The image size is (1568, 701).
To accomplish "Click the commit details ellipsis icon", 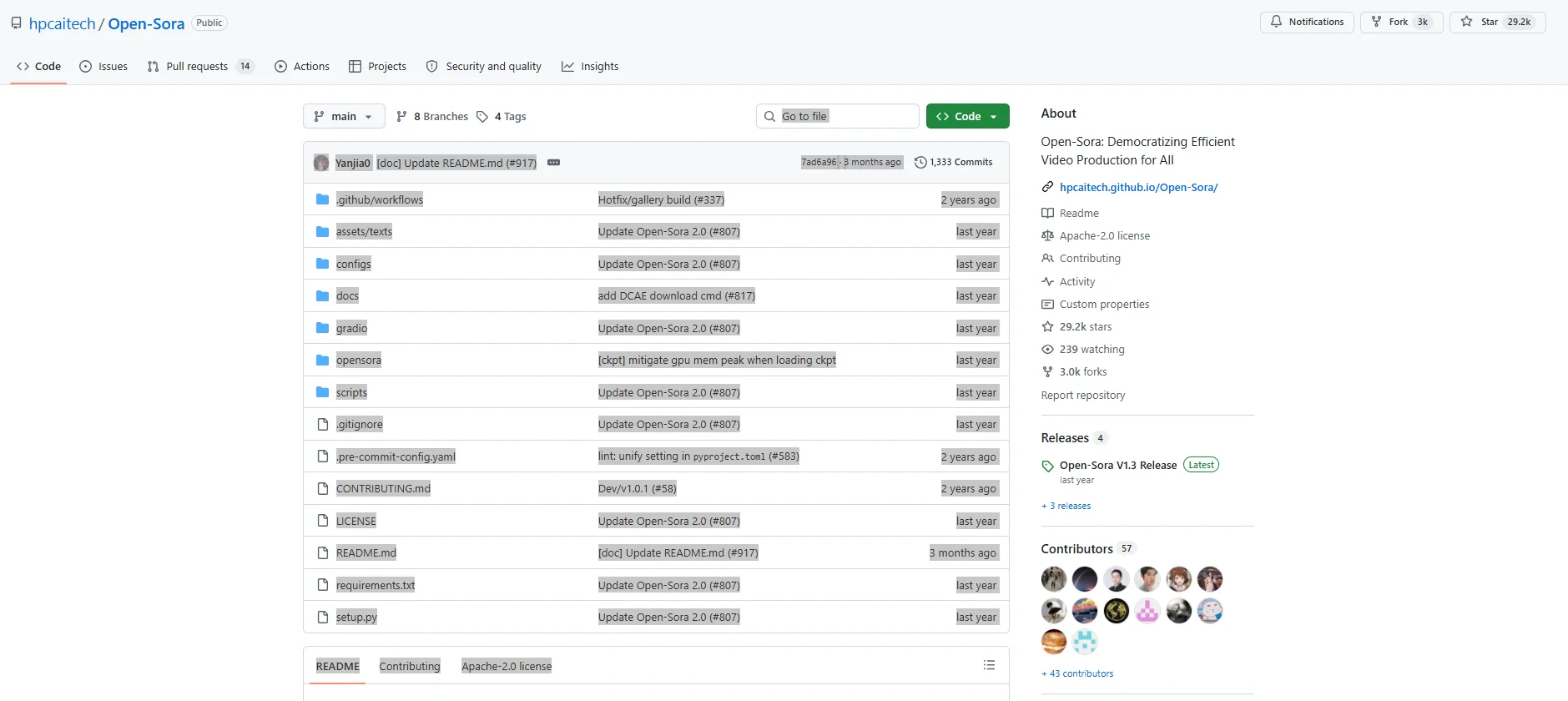I will (x=553, y=163).
